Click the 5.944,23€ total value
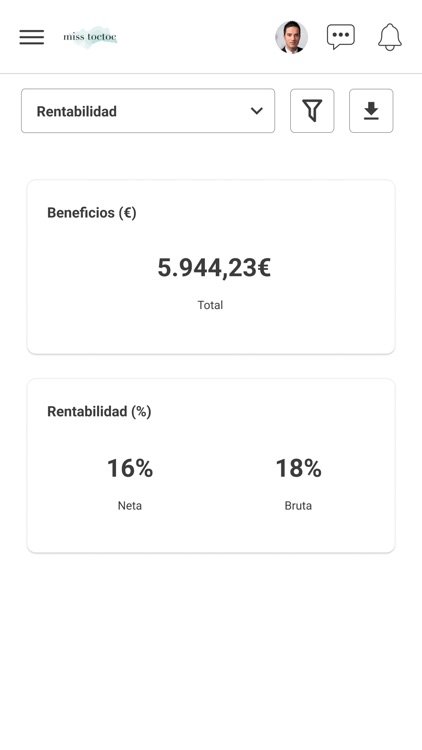Screen dimensions: 422x750 tap(214, 267)
